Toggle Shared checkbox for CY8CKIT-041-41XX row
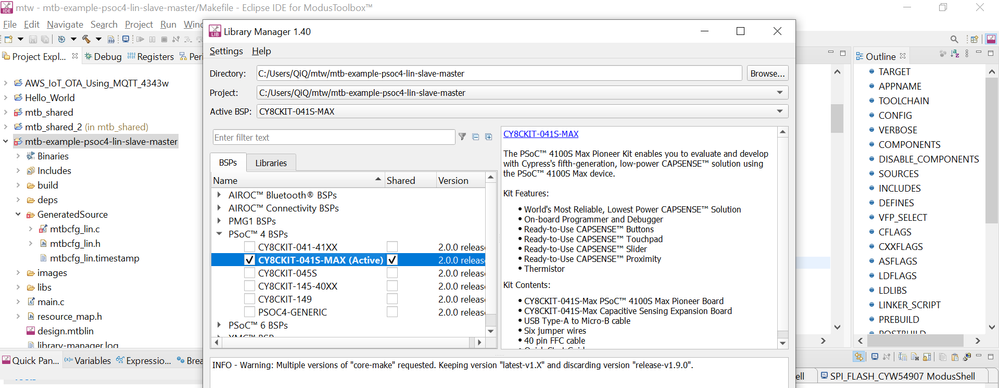This screenshot has width=999, height=388. tap(392, 247)
